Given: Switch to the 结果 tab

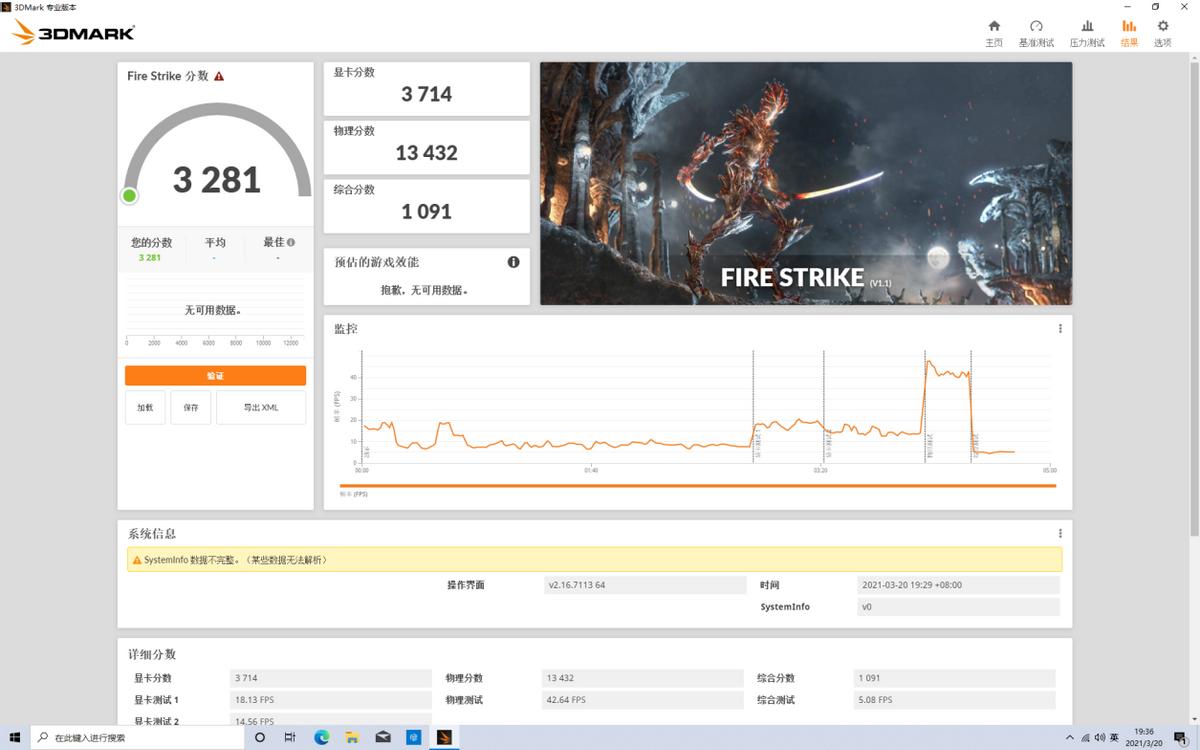Looking at the screenshot, I should (x=1128, y=31).
